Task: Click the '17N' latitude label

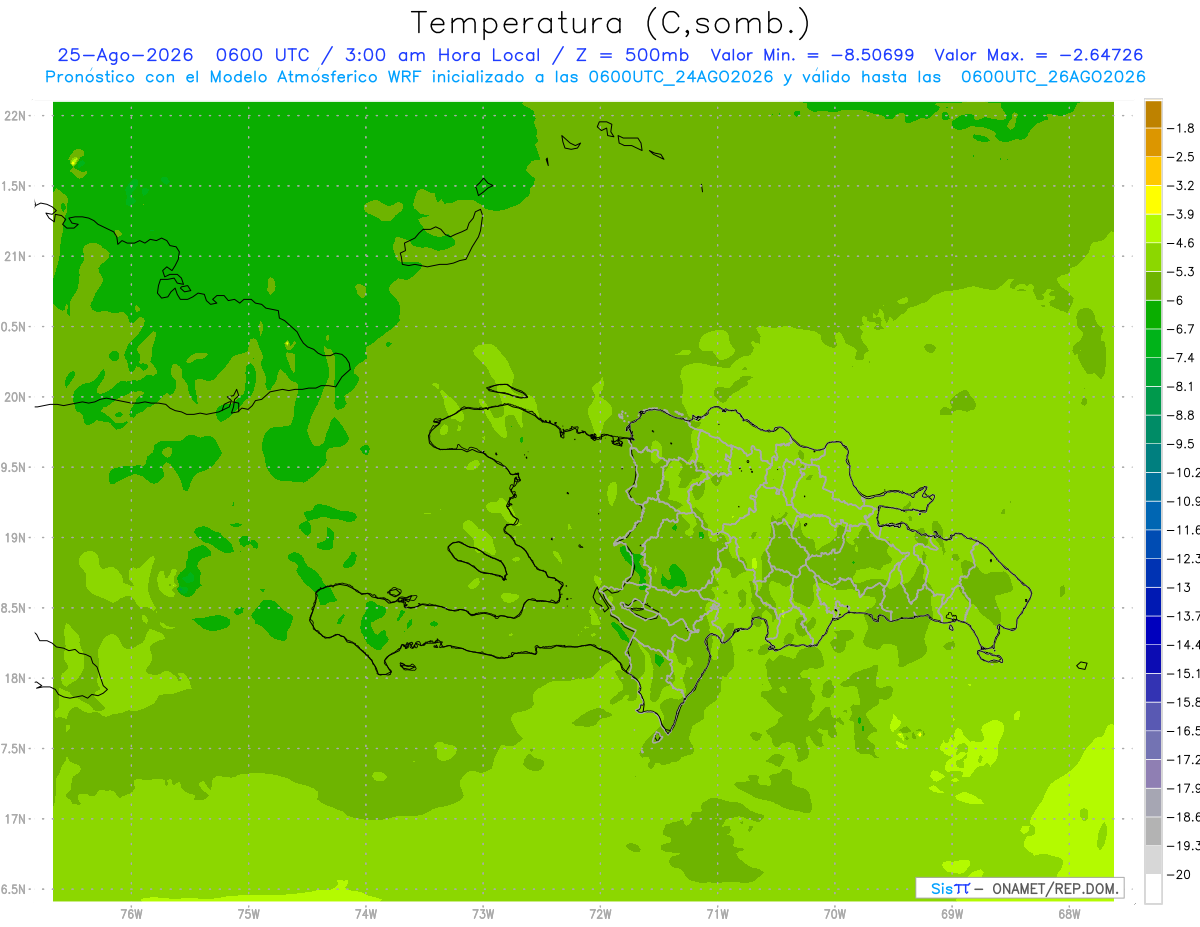Action: point(17,819)
